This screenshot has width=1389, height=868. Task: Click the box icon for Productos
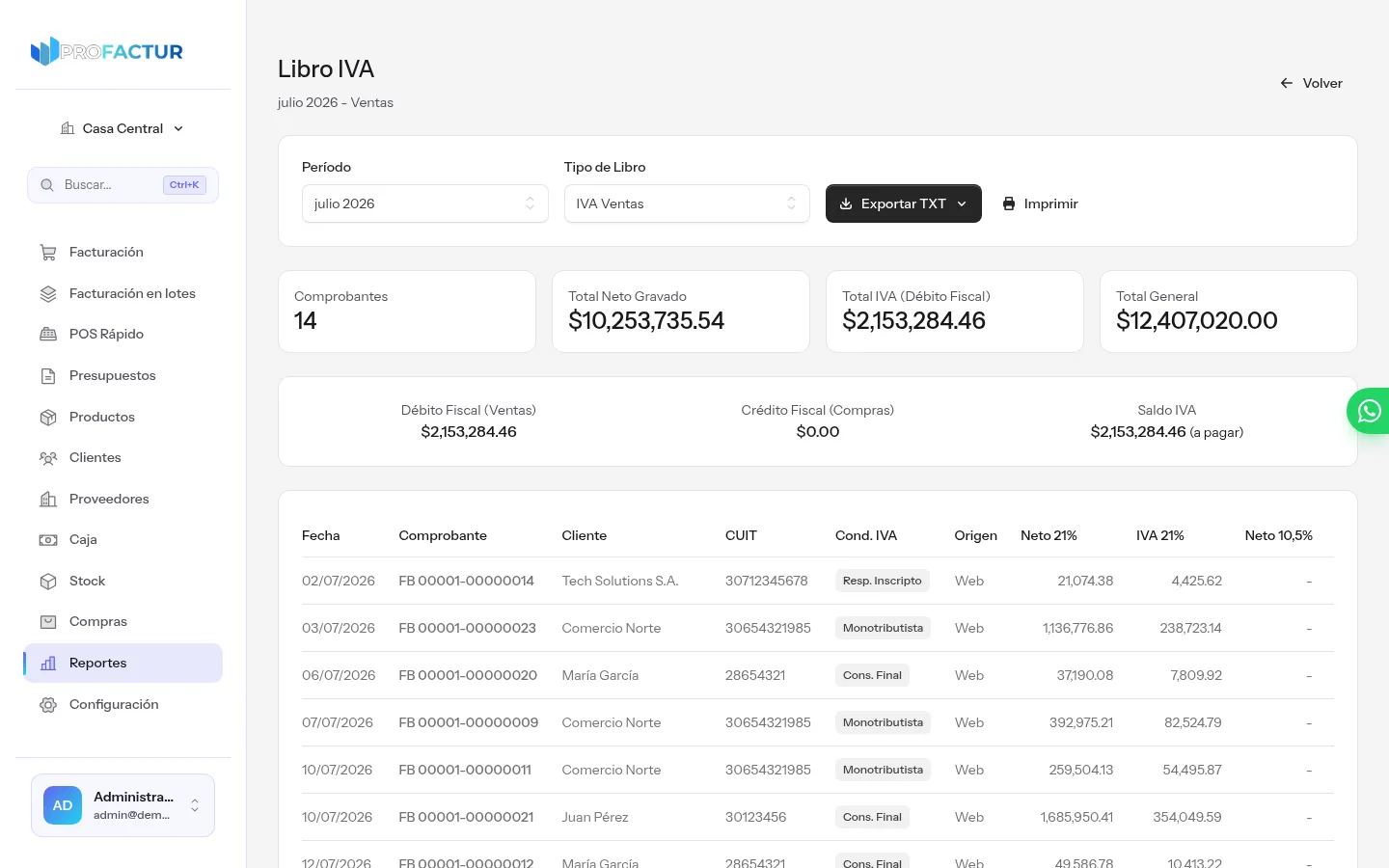(48, 418)
